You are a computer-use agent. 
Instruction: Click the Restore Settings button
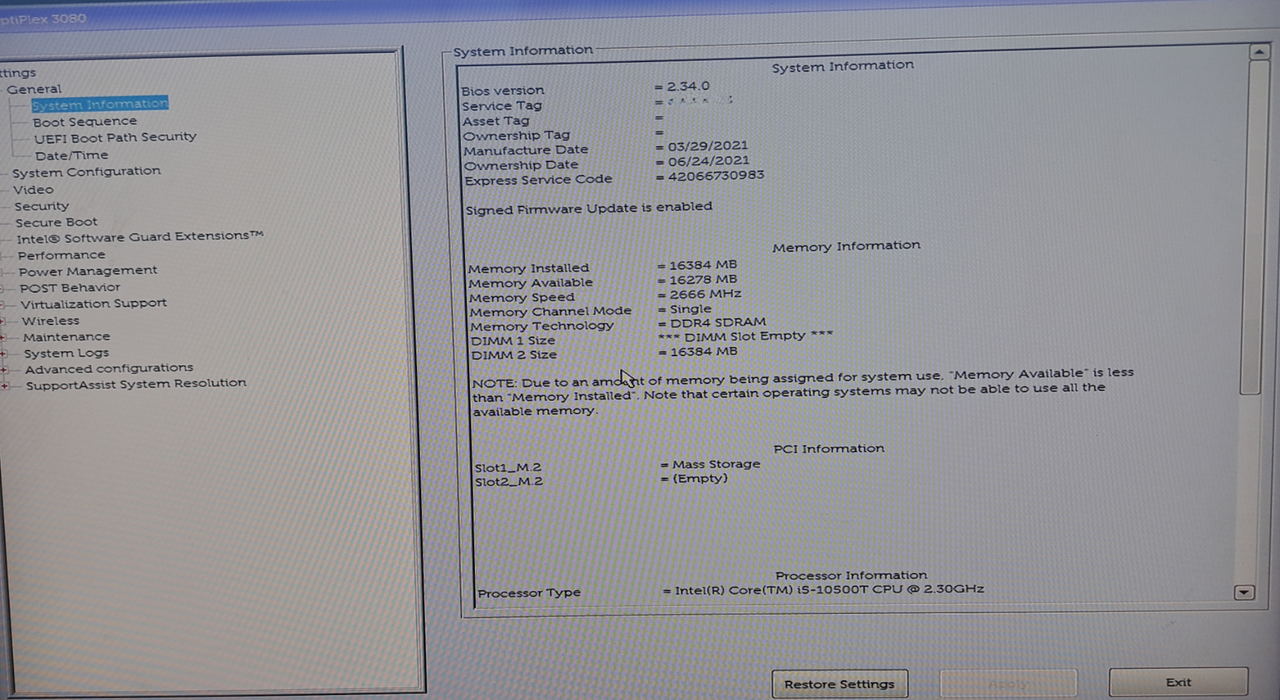(840, 684)
